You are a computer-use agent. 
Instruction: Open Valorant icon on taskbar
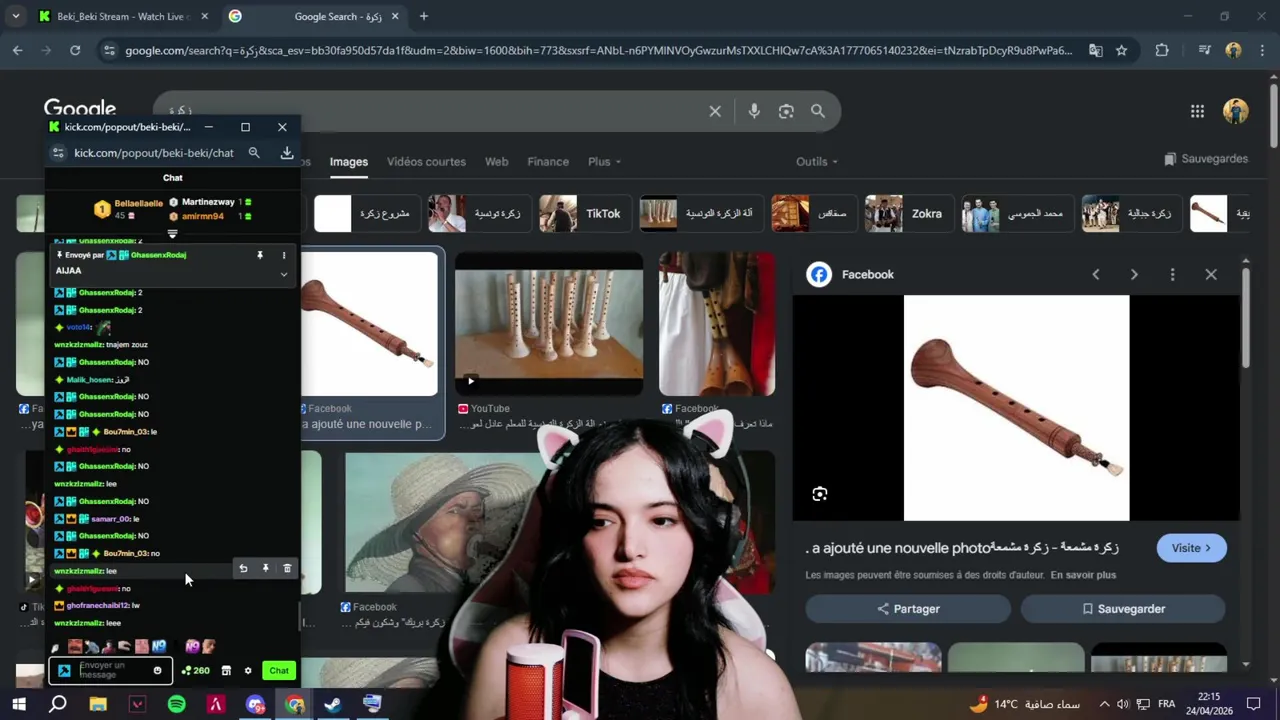coord(137,704)
